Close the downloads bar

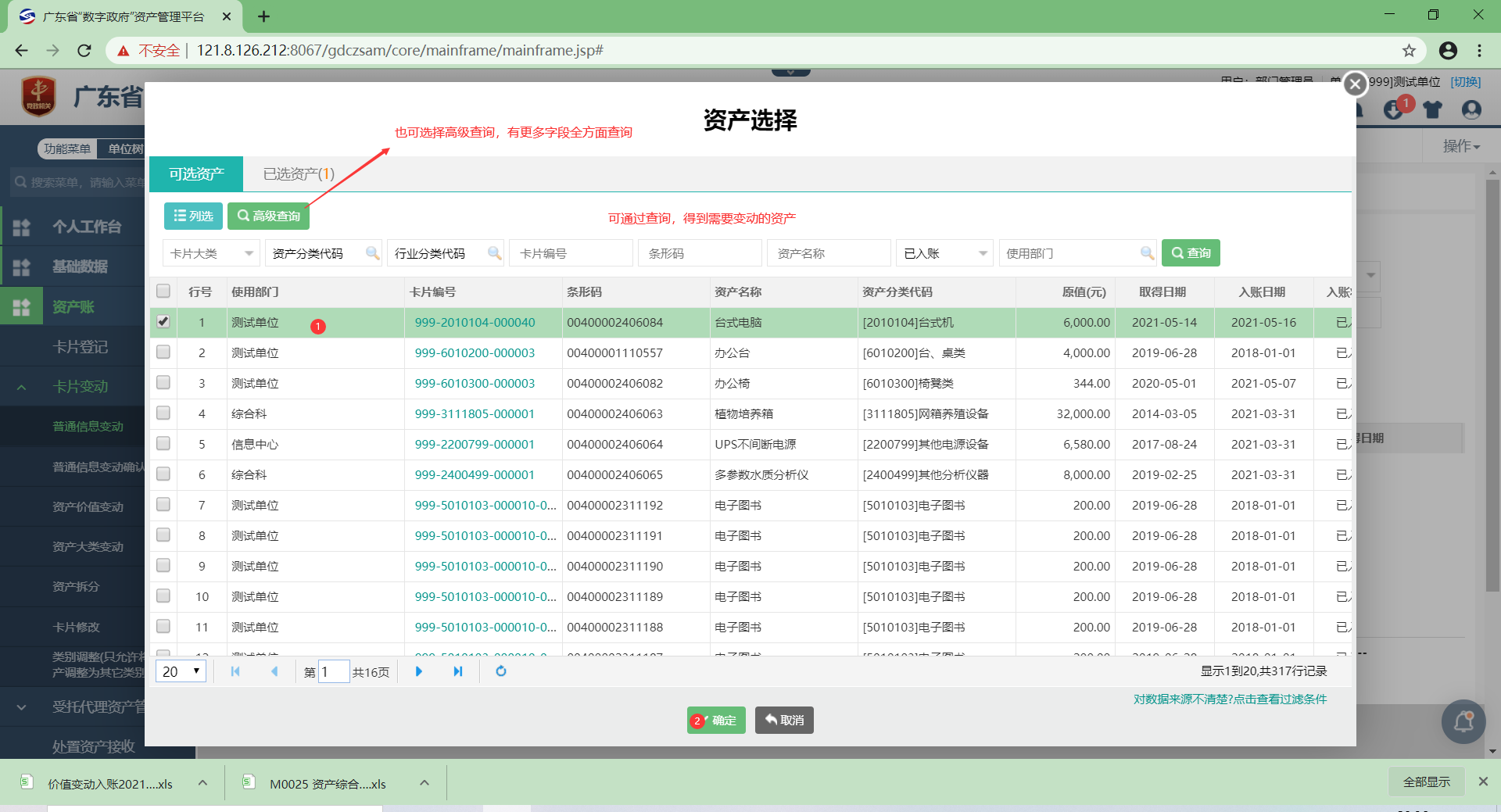1483,782
